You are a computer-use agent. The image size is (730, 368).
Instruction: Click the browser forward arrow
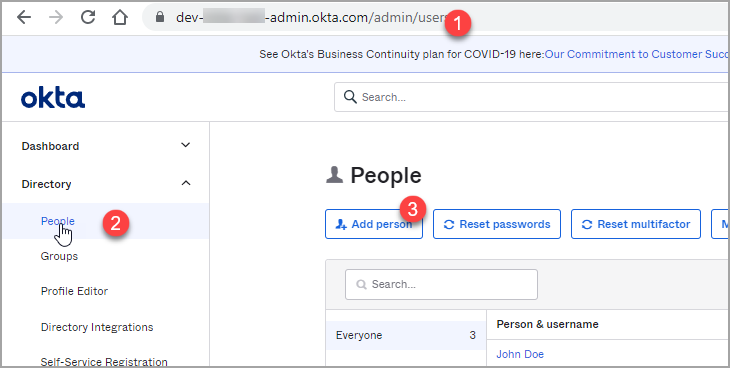(56, 17)
